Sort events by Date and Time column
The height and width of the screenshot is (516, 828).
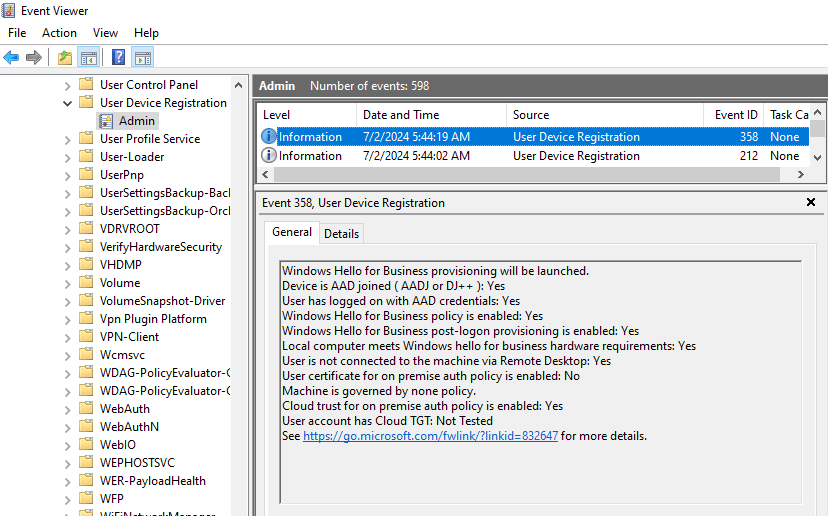(400, 115)
